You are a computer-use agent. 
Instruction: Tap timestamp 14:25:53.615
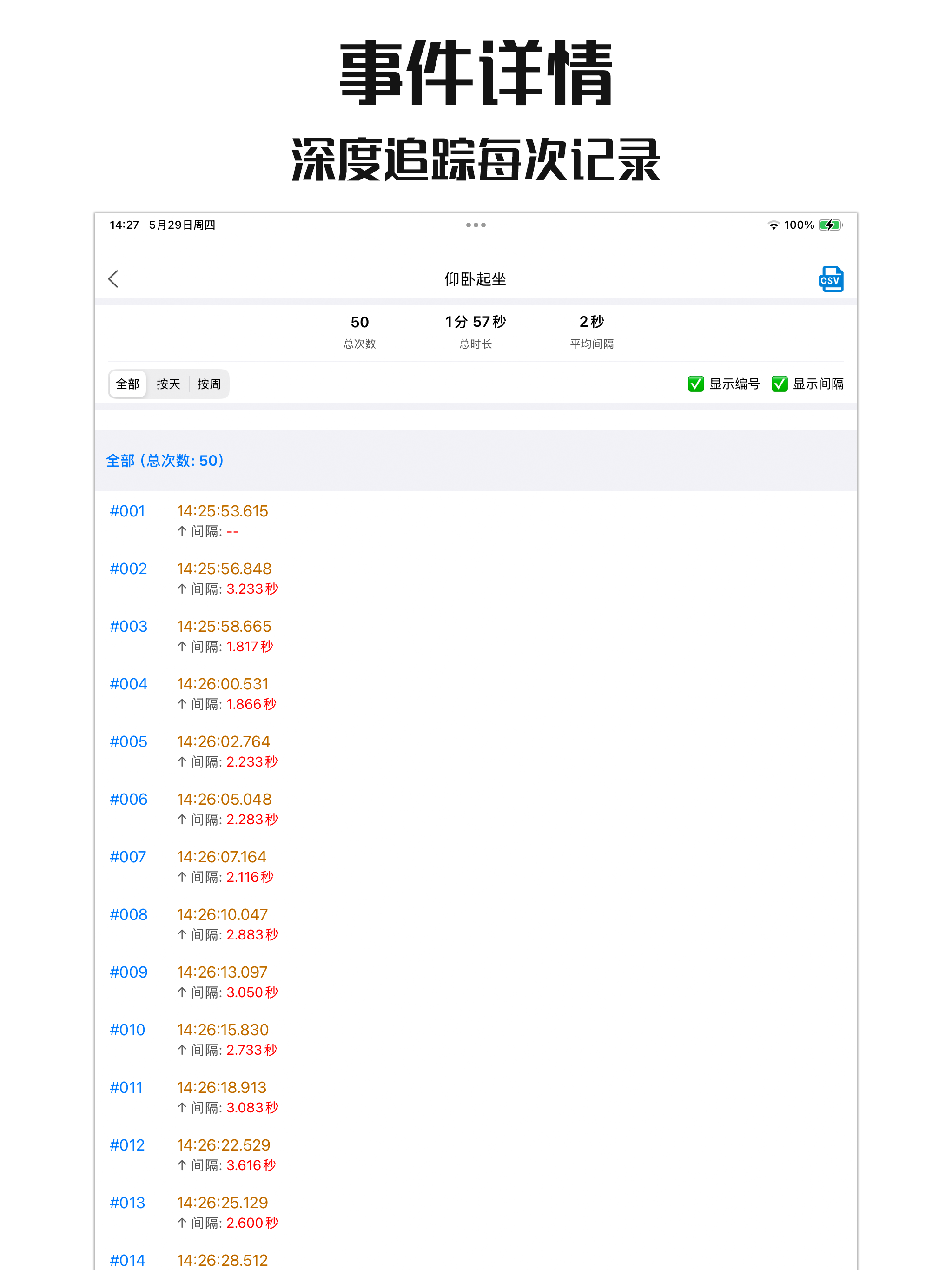(x=222, y=511)
